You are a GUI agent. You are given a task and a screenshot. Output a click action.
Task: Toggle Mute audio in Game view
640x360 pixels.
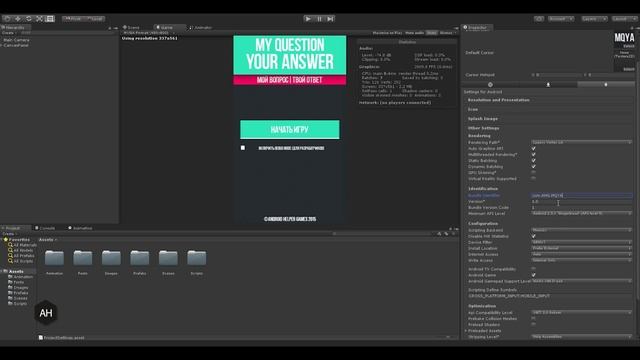pos(414,33)
